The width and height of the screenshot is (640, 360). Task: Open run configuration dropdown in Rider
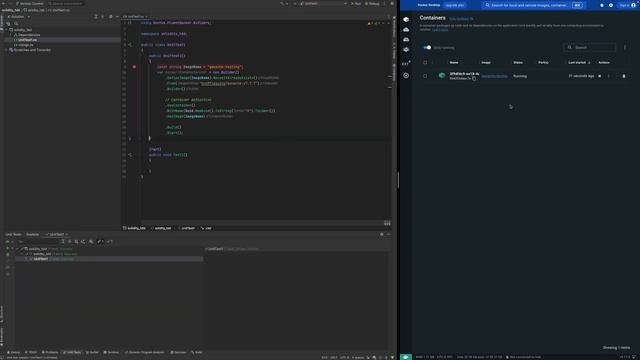pos(323,4)
